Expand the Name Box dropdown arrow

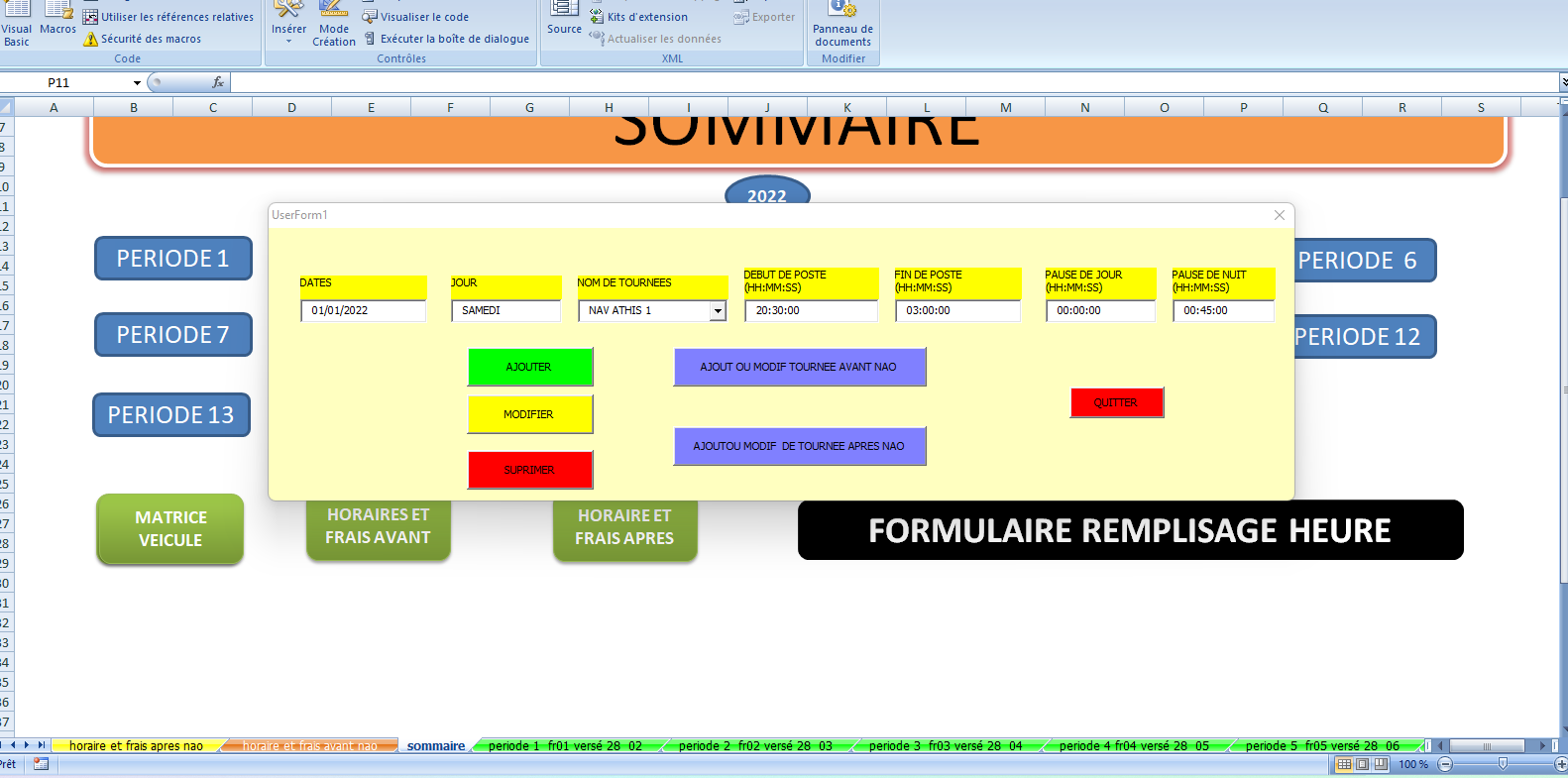click(137, 83)
